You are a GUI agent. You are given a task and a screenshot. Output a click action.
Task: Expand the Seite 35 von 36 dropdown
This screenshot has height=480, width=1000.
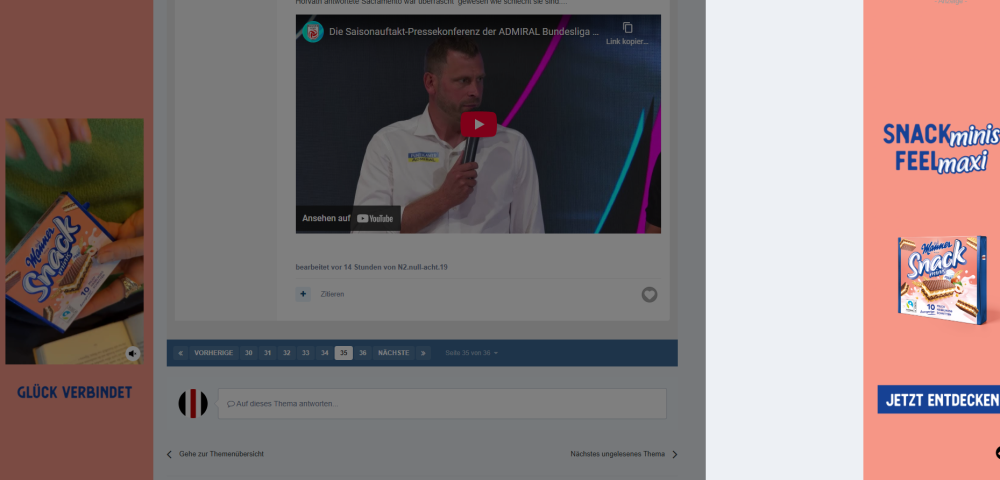point(471,353)
